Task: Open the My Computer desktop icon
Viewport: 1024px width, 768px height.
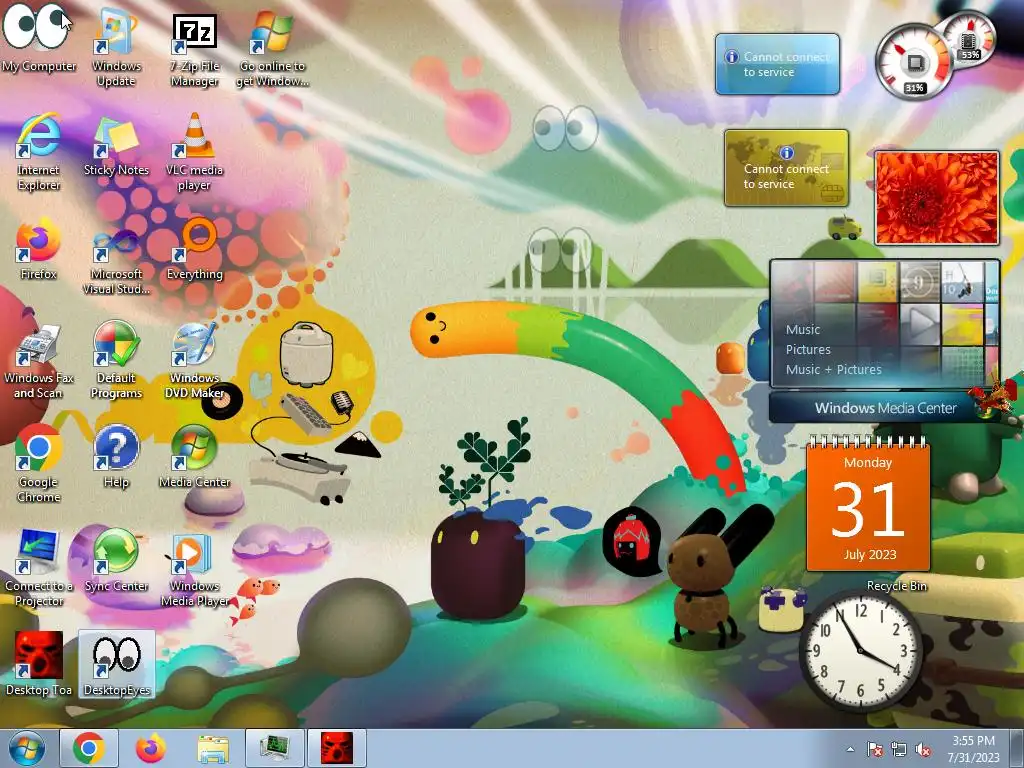Action: point(38,40)
